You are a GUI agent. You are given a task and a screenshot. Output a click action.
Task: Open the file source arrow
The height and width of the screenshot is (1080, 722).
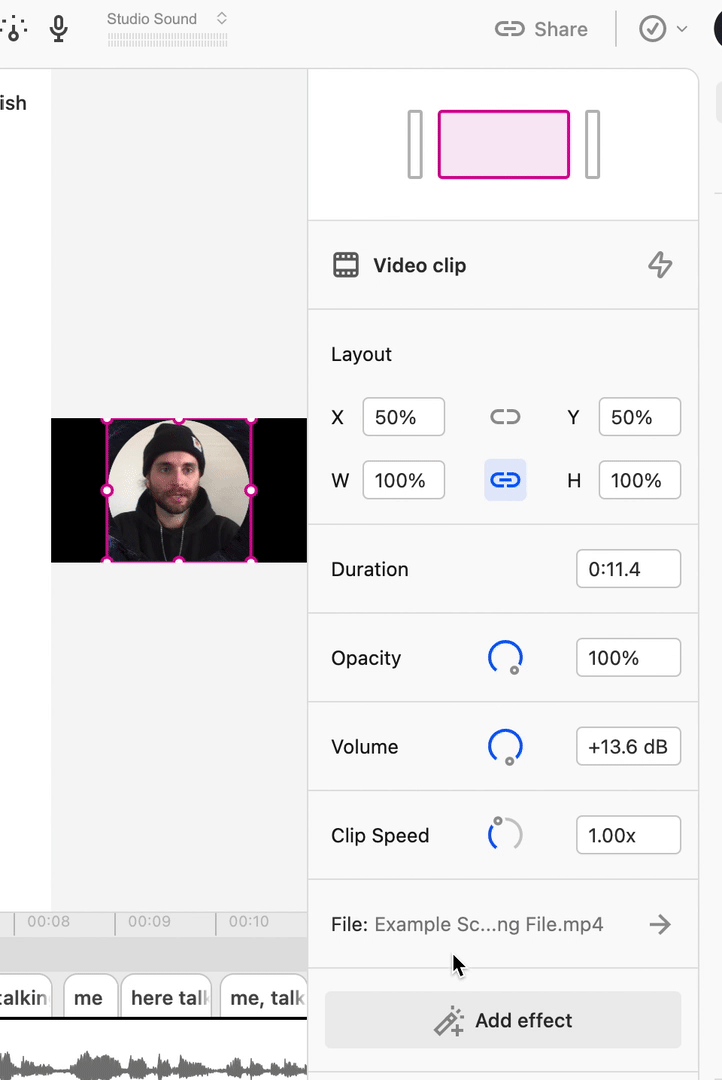coord(660,924)
